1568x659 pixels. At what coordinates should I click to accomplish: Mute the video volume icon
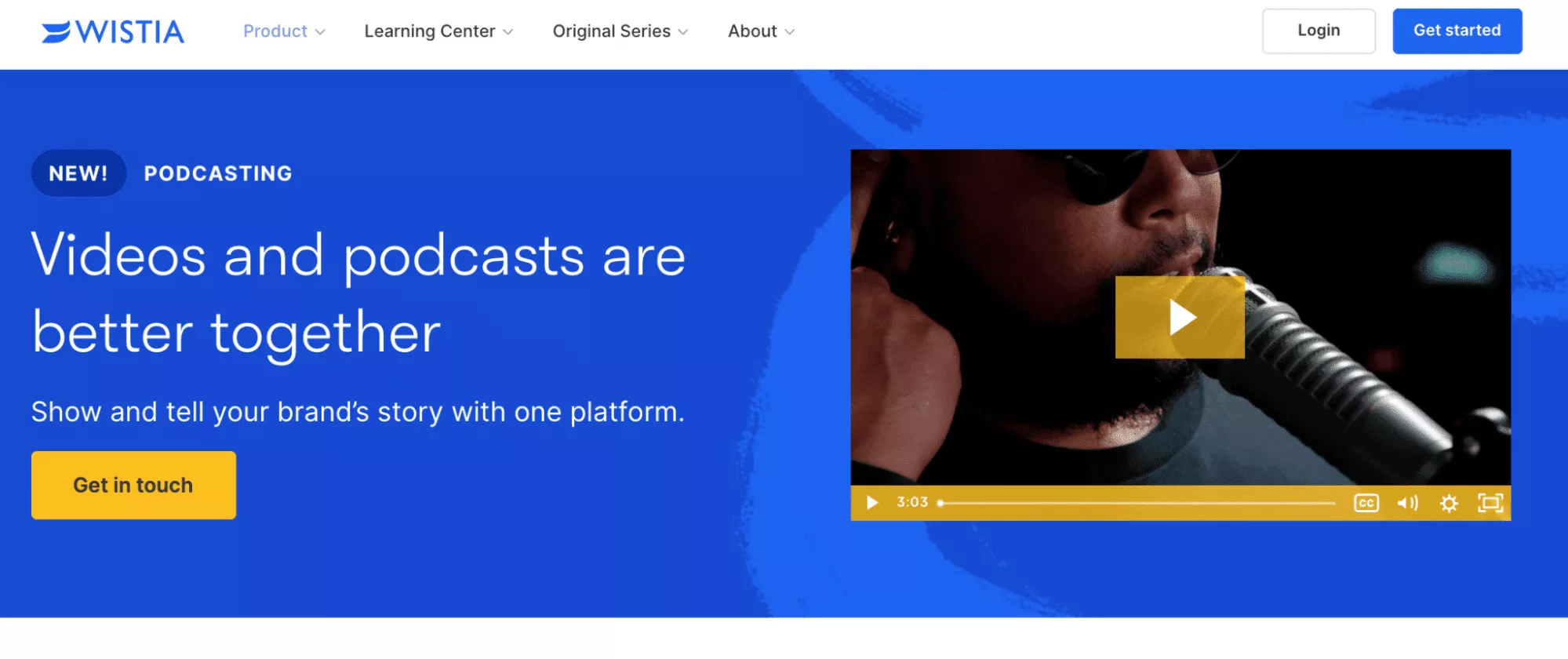click(1407, 503)
